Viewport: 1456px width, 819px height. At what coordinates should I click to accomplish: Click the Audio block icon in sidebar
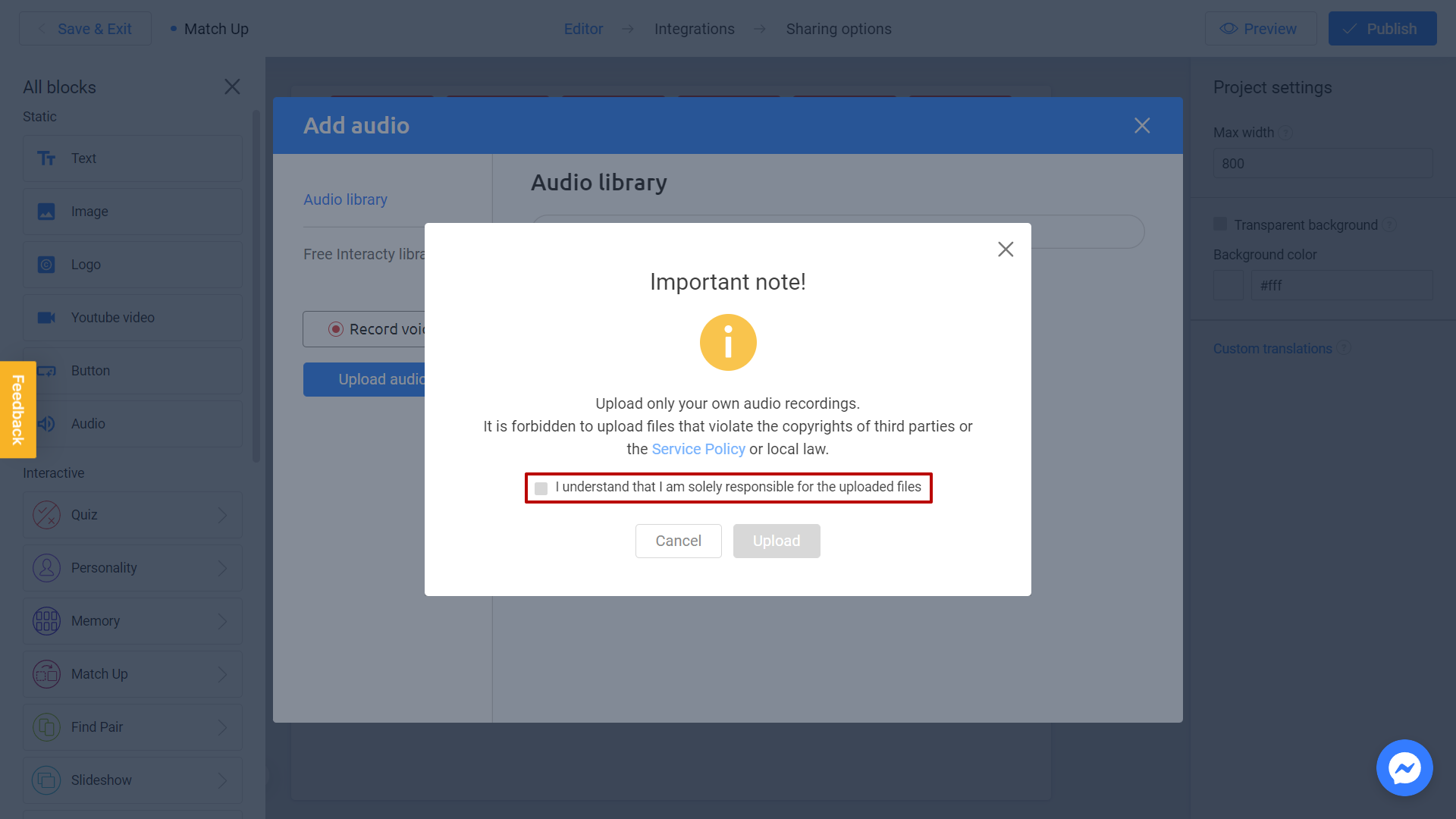coord(46,424)
